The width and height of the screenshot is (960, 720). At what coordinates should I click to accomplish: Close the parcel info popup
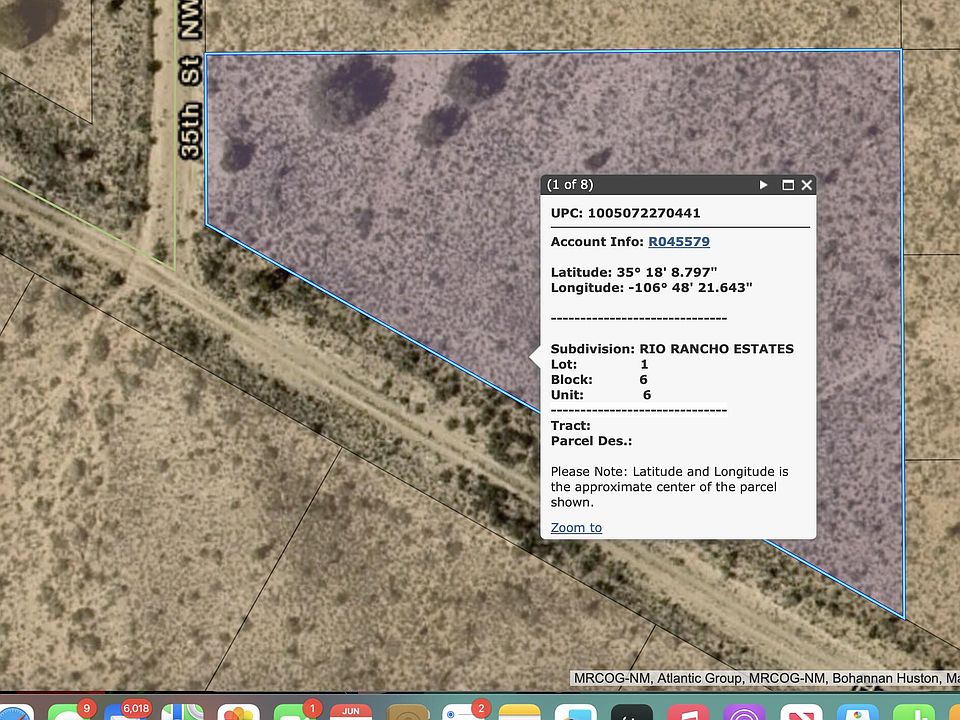click(806, 185)
